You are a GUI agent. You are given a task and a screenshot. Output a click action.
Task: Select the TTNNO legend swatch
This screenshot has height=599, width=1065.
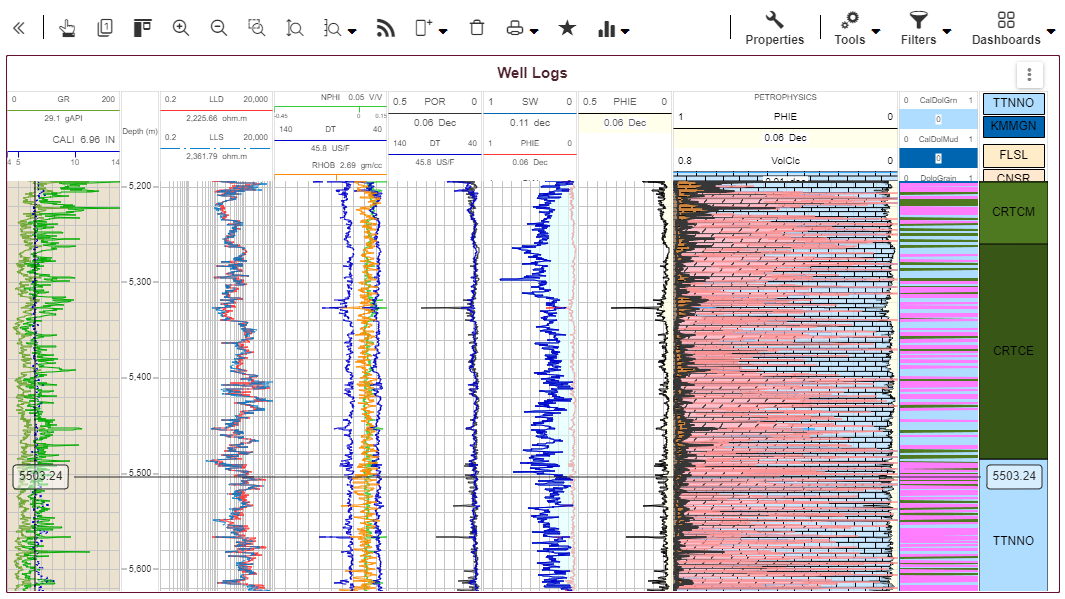coord(1013,103)
